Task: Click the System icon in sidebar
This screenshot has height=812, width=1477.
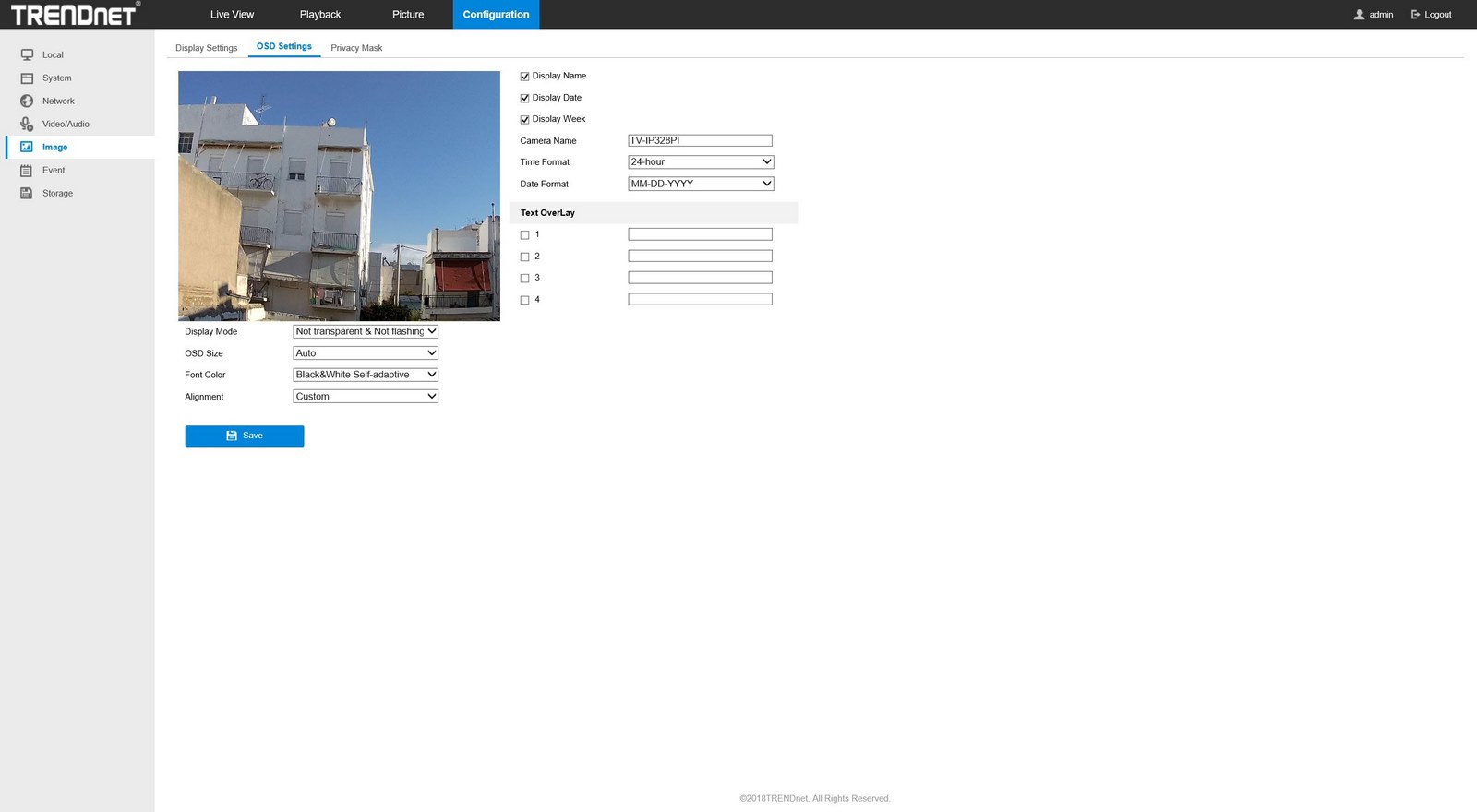Action: (27, 78)
